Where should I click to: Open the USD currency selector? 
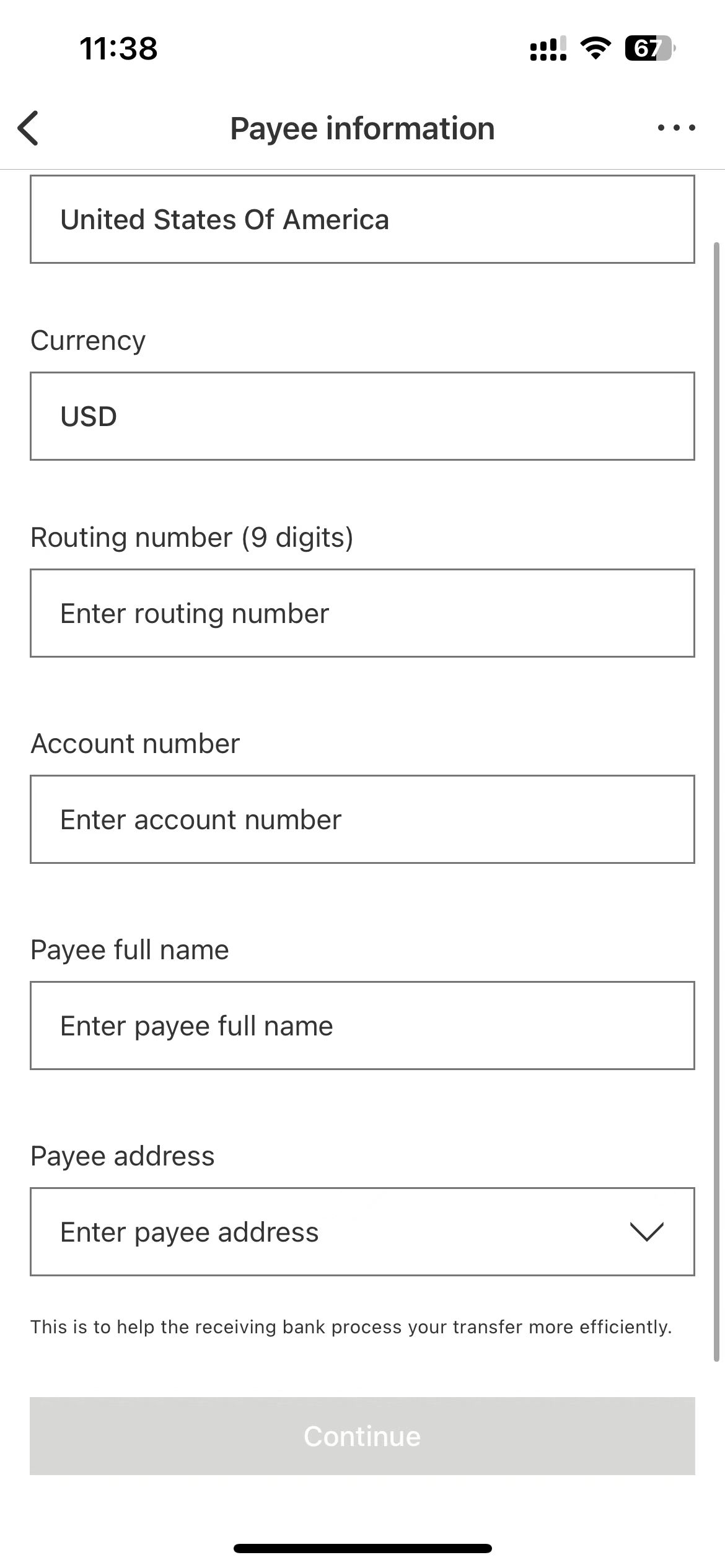pos(362,416)
